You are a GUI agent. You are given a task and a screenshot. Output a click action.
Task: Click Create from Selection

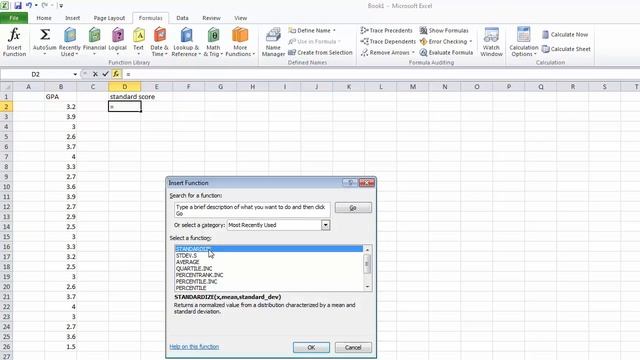point(320,53)
